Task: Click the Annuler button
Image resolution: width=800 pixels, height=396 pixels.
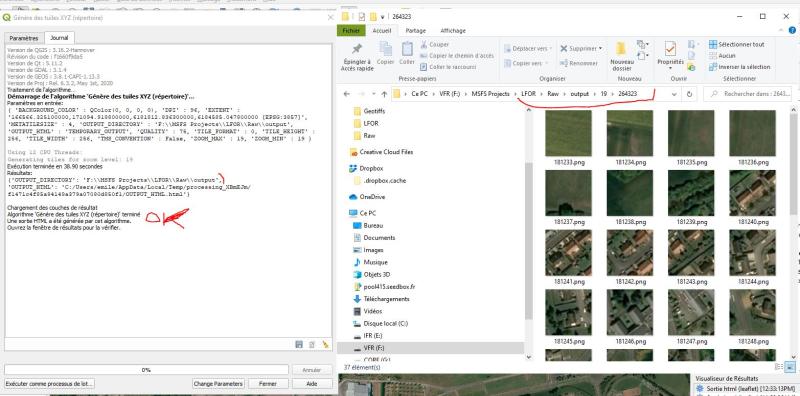Action: [x=312, y=369]
